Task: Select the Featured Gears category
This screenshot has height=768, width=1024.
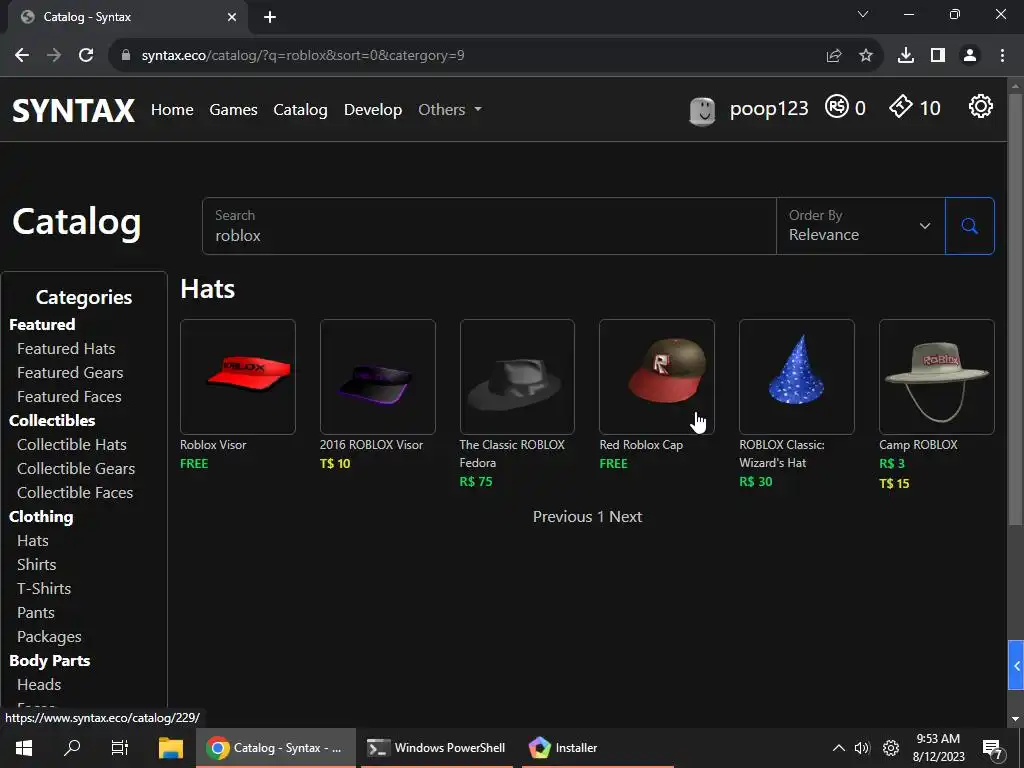Action: click(x=70, y=373)
